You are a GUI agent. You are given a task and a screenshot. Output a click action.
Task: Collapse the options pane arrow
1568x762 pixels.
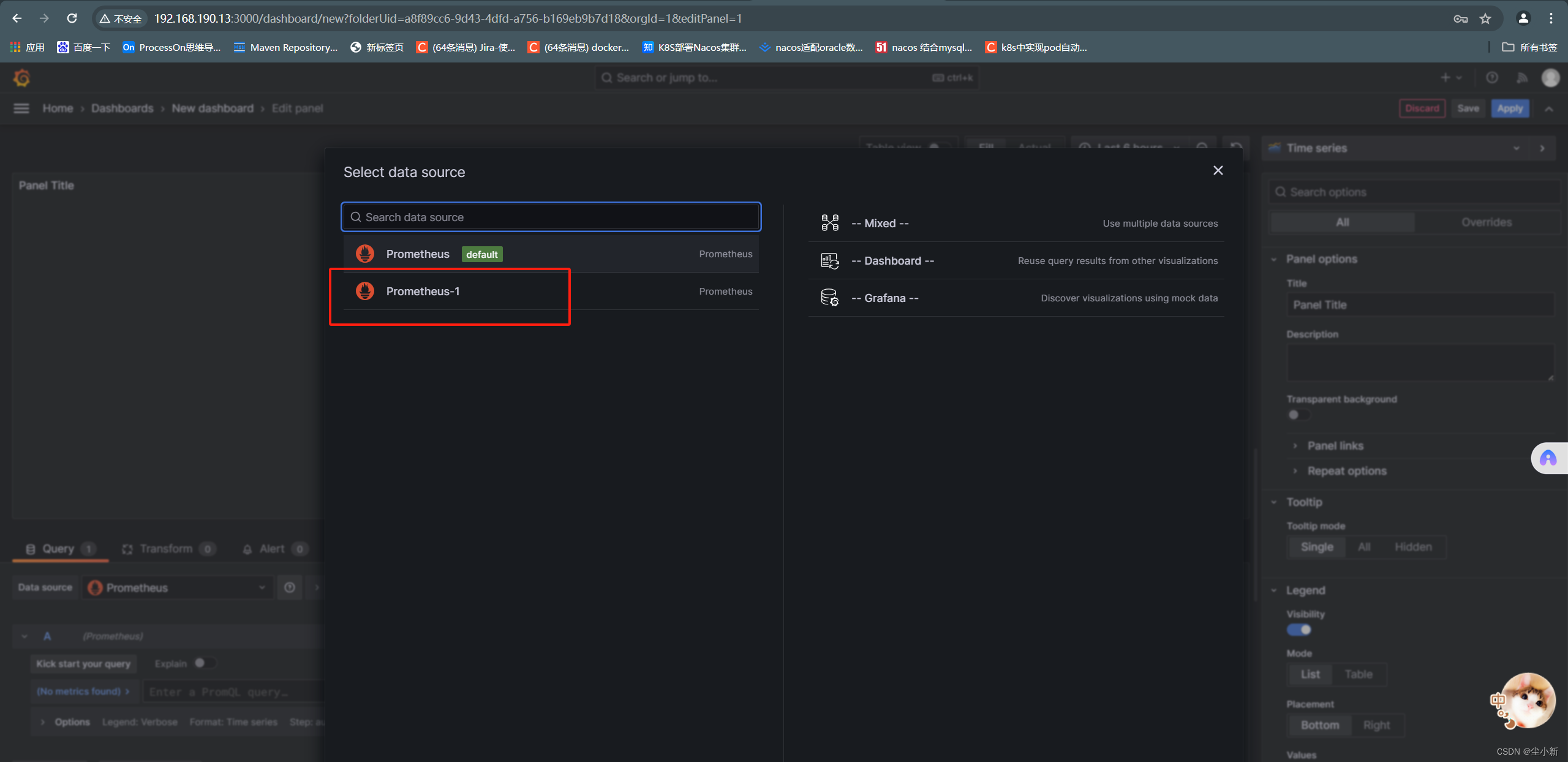pos(1542,148)
